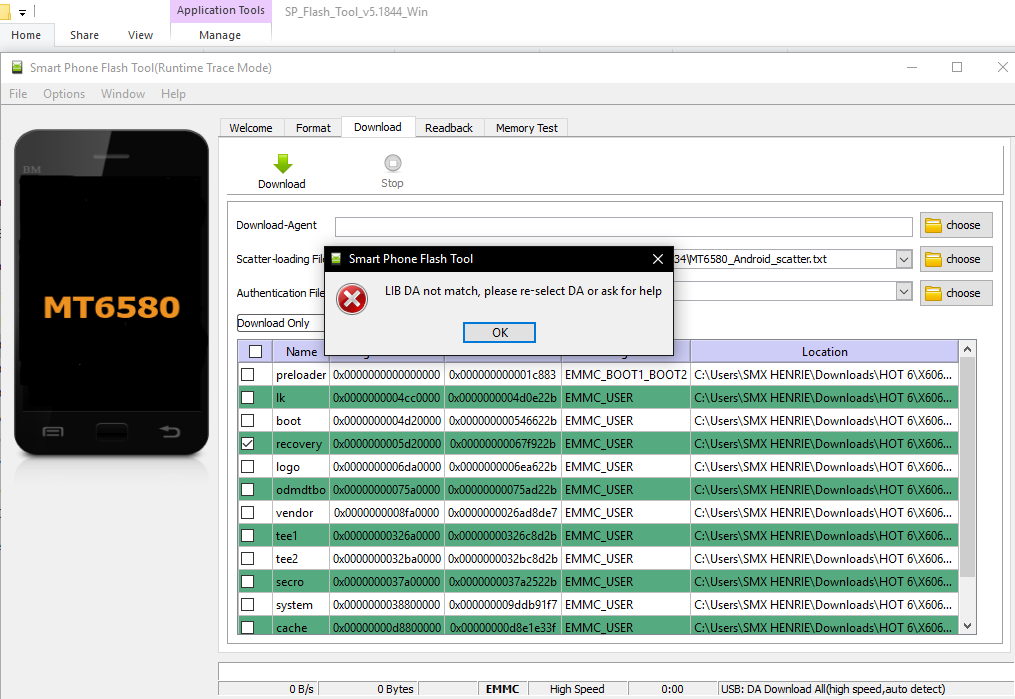Image resolution: width=1015 pixels, height=699 pixels.
Task: Open the Explorer View ribbon tab
Action: click(140, 35)
